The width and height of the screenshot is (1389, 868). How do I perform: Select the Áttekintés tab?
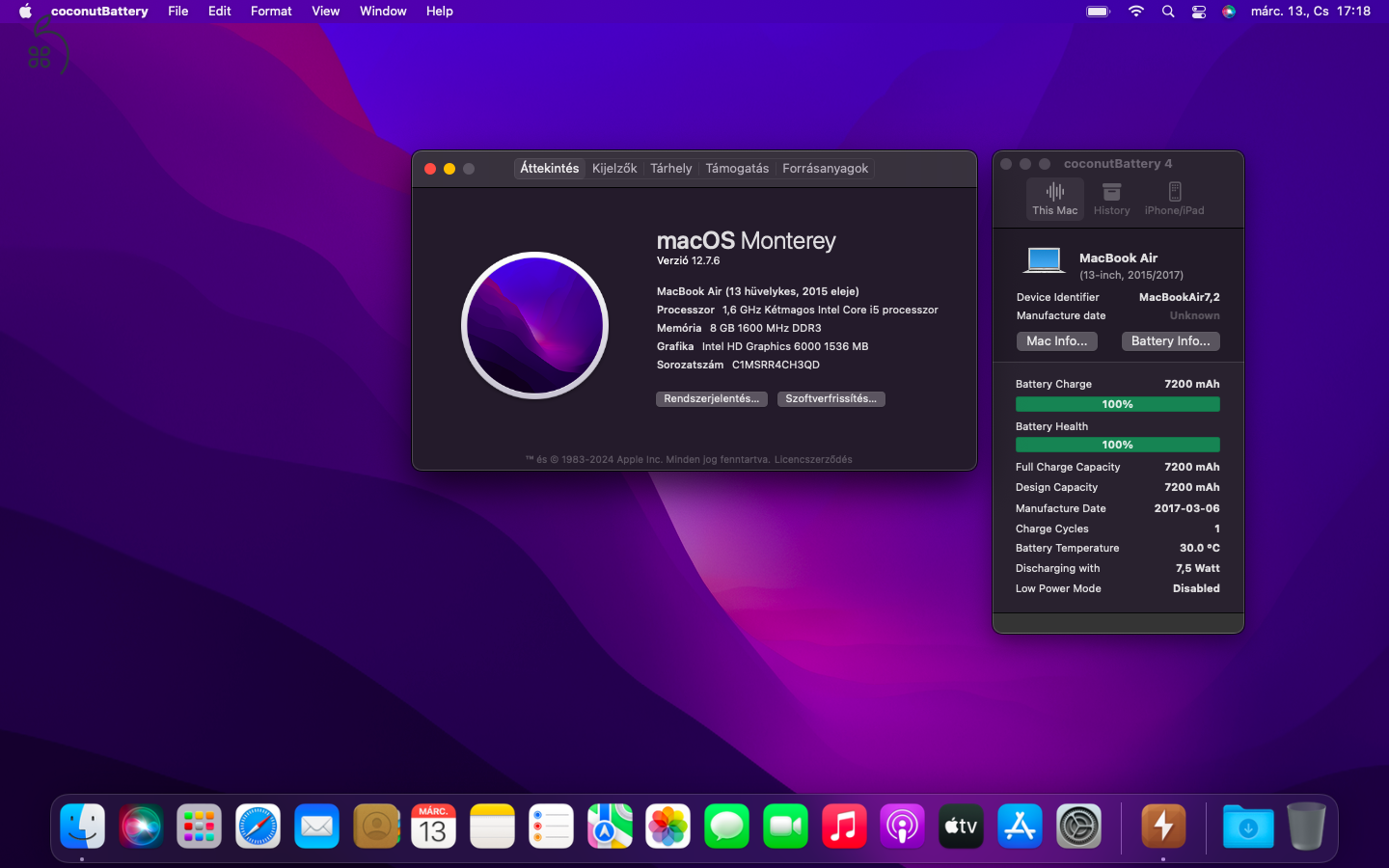tap(550, 168)
